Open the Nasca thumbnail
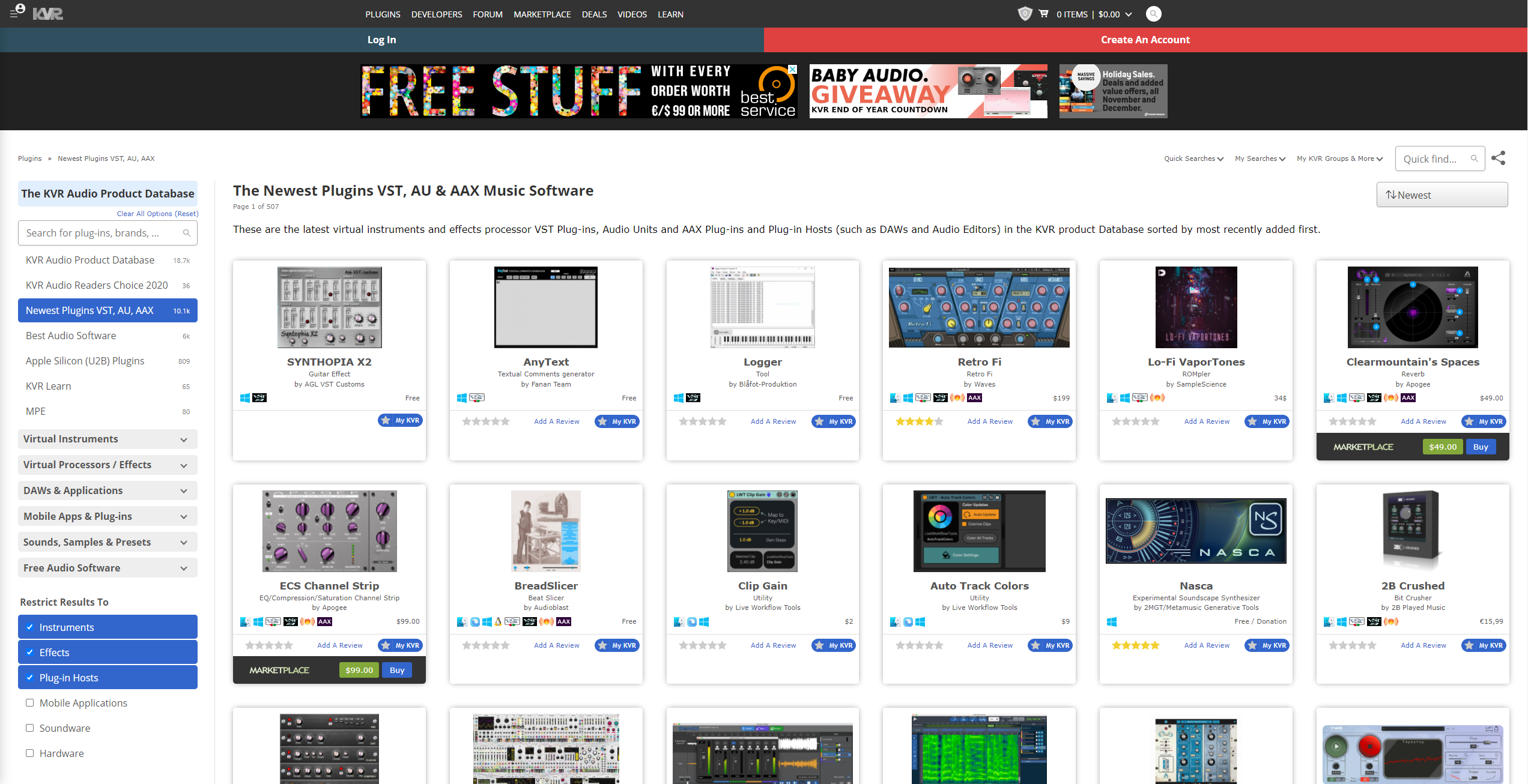Viewport: 1528px width, 784px height. [1196, 531]
